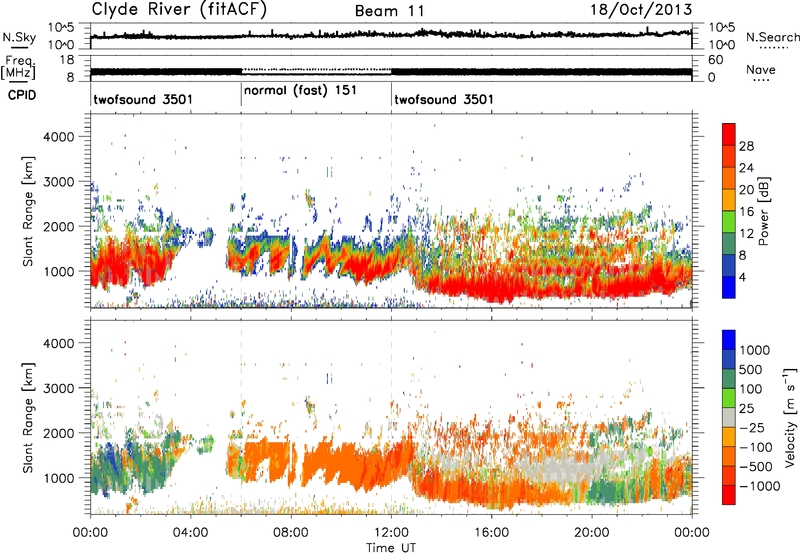
Task: Click the '04:00' time tick label
Action: pos(191,532)
